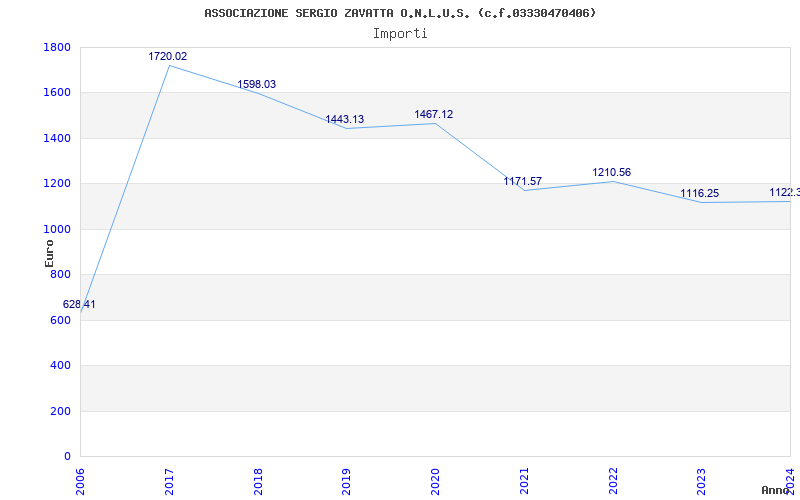Select the data label 1210.56
Viewport: 800px width, 500px height.
point(611,173)
